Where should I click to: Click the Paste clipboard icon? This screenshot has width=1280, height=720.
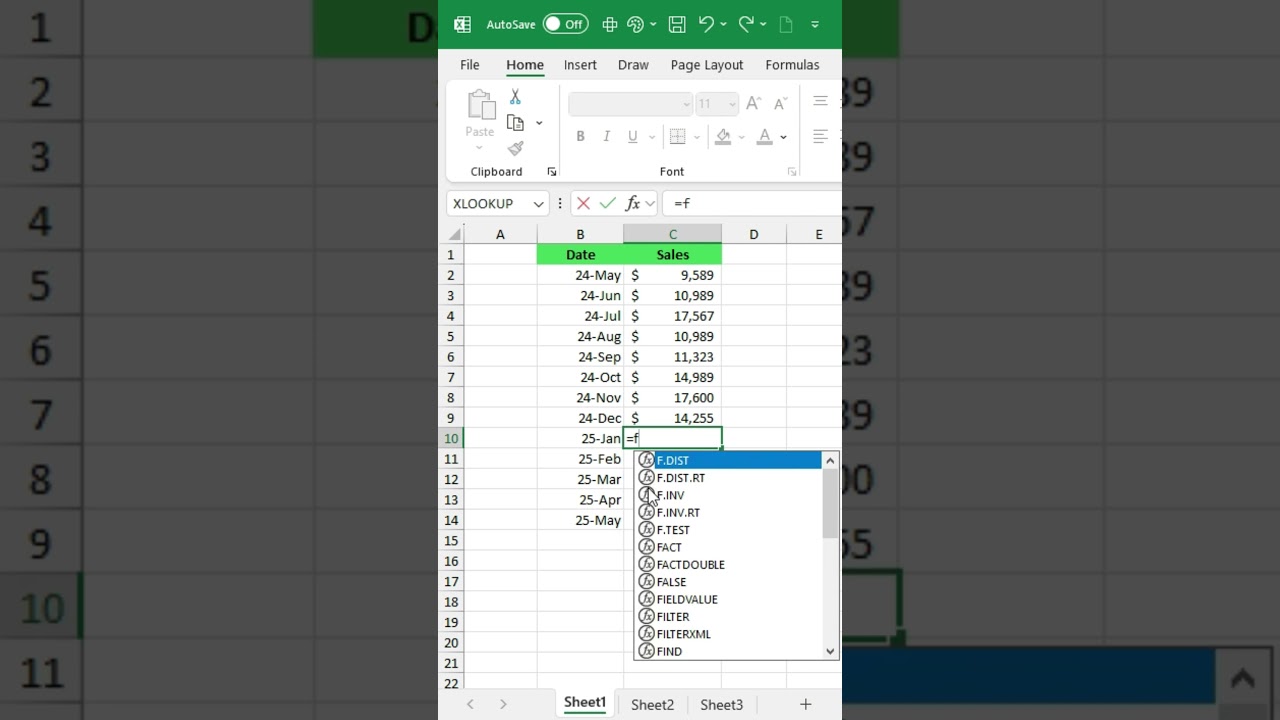coord(480,105)
